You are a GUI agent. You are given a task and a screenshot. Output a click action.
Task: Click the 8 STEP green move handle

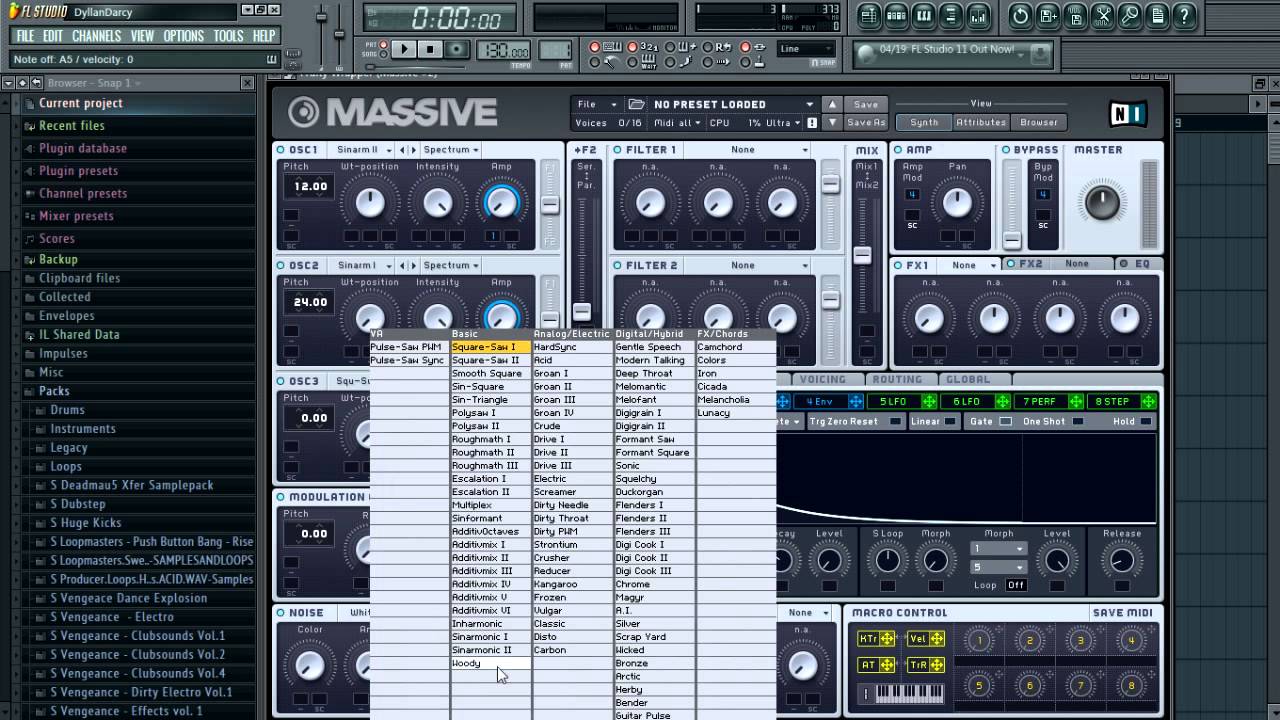click(1149, 402)
